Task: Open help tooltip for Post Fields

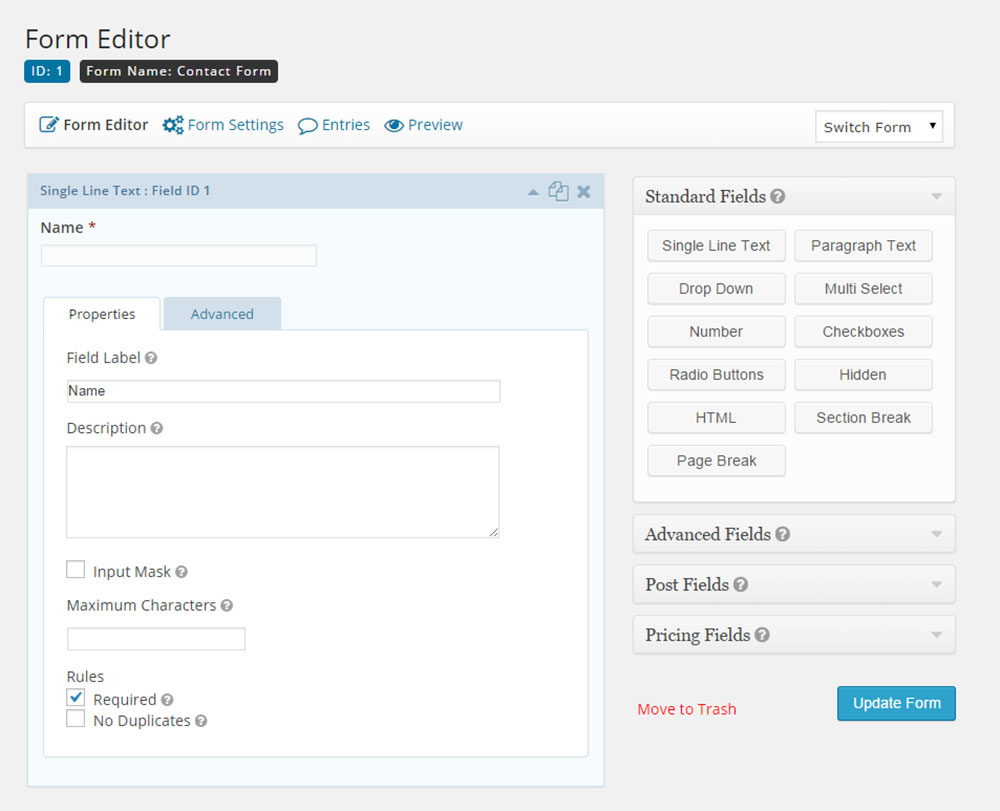Action: [x=740, y=585]
